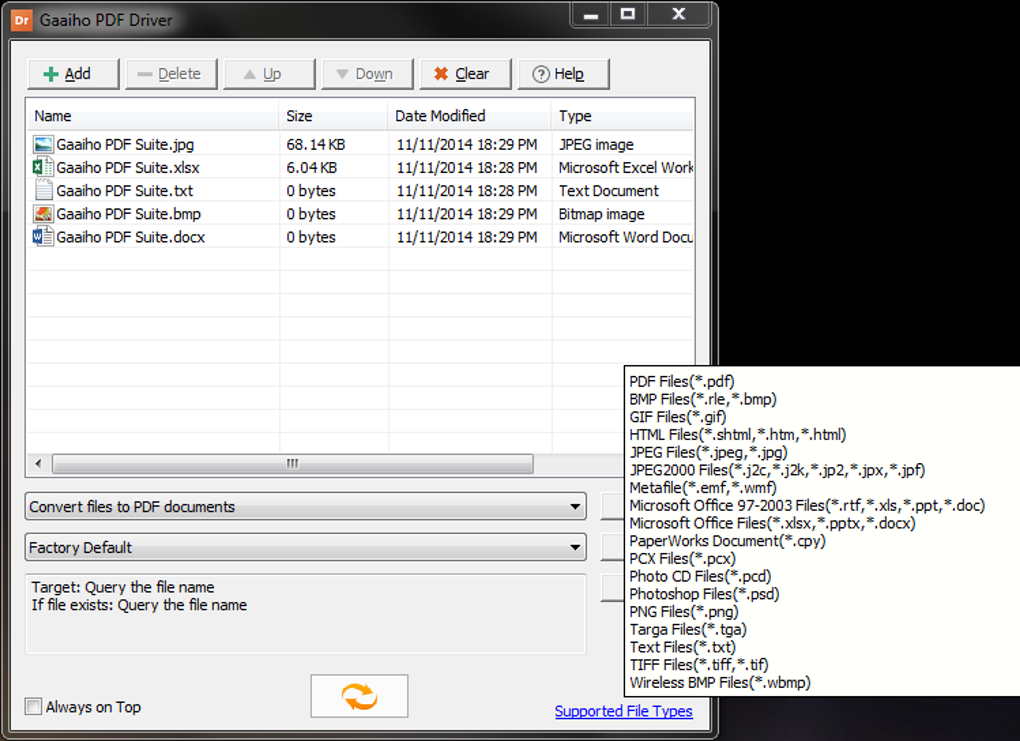Click the Excel icon for Gaaiho PDF Suite.xlsx
1020x741 pixels.
(43, 167)
